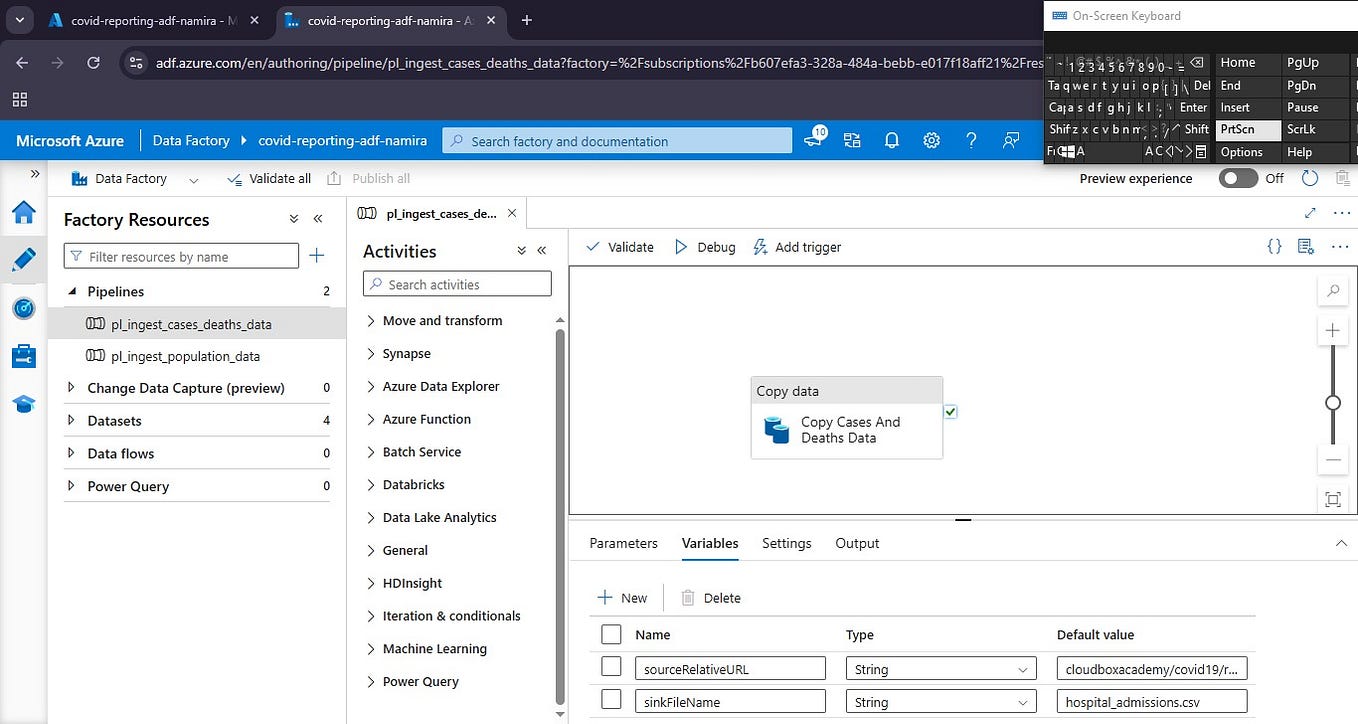View the pipeline JSON code via curly-braces icon
The image size is (1358, 724).
[1274, 246]
